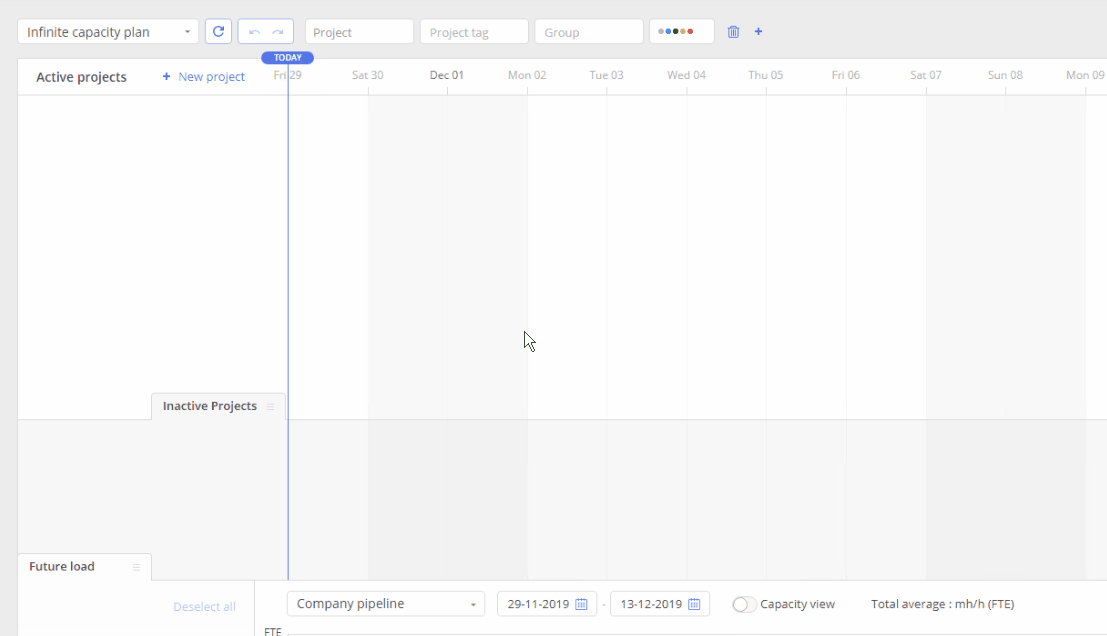This screenshot has height=636, width=1107.
Task: Toggle the Capacity view switch
Action: [x=744, y=604]
